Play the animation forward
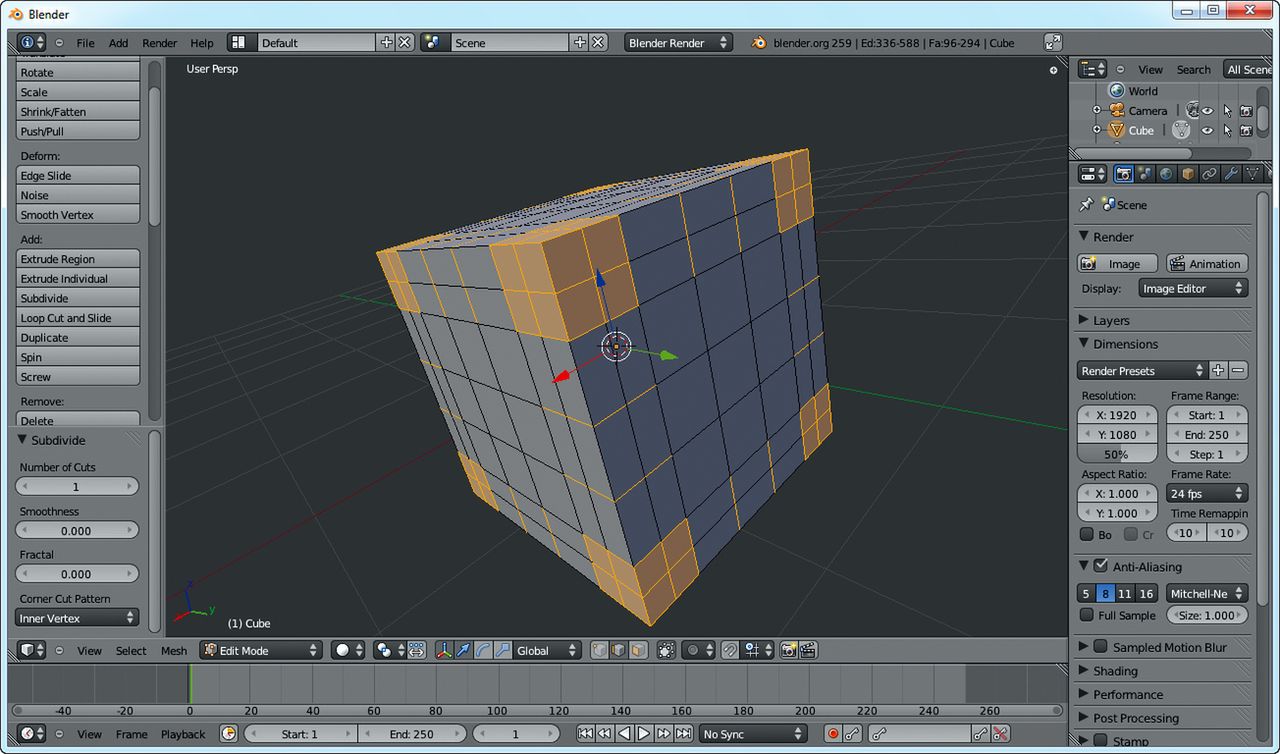 [x=644, y=734]
